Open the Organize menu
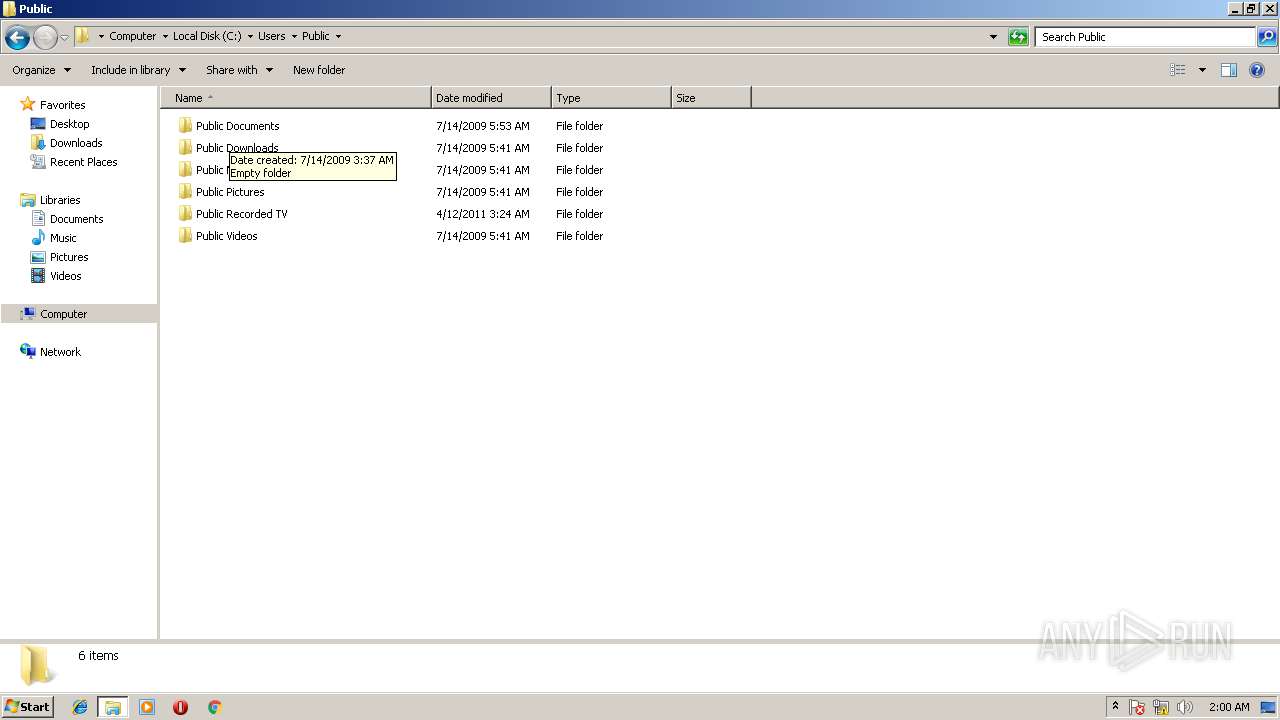 pyautogui.click(x=41, y=70)
